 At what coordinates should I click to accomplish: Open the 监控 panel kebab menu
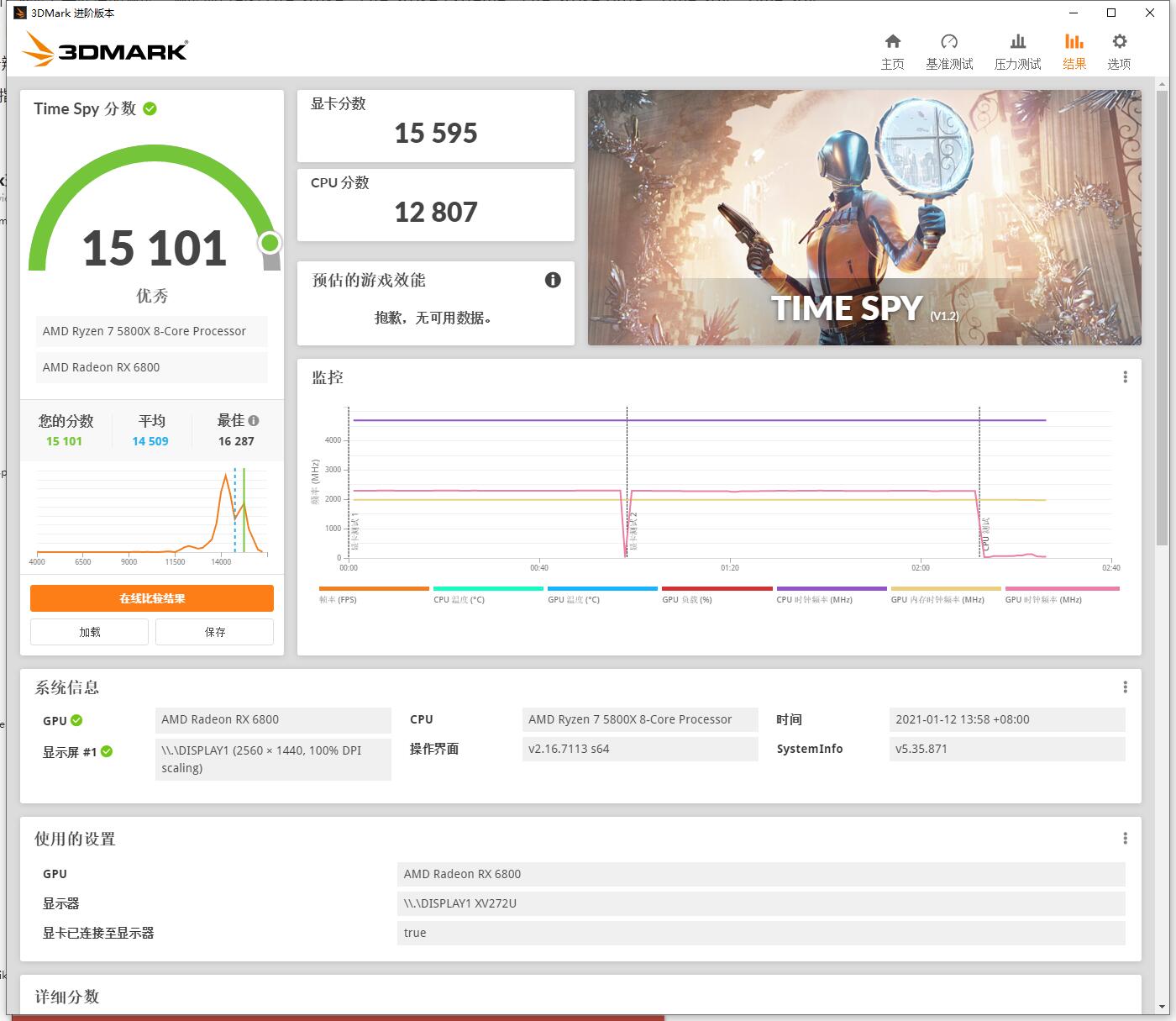tap(1126, 377)
